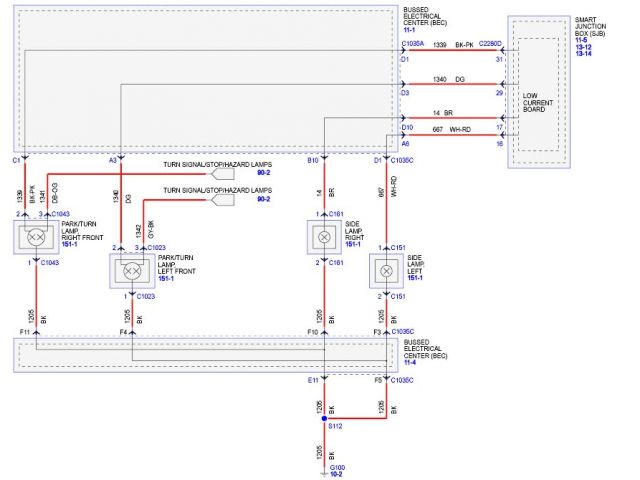The height and width of the screenshot is (480, 640).
Task: Select the Side Lamp Right bulb symbol
Action: coord(324,238)
